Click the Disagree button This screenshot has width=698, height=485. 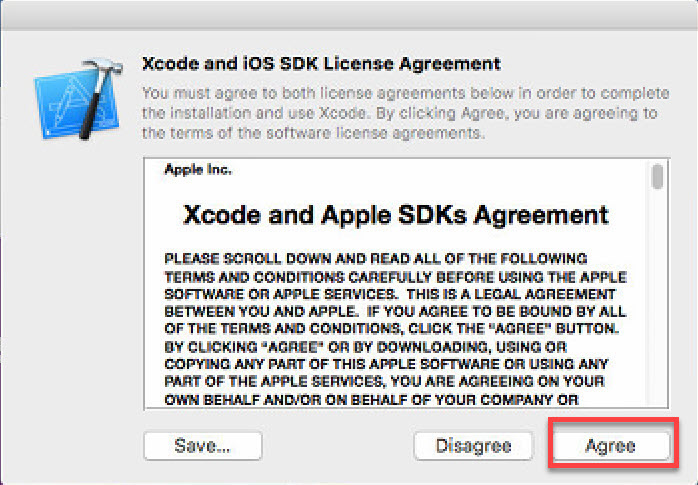coord(473,445)
